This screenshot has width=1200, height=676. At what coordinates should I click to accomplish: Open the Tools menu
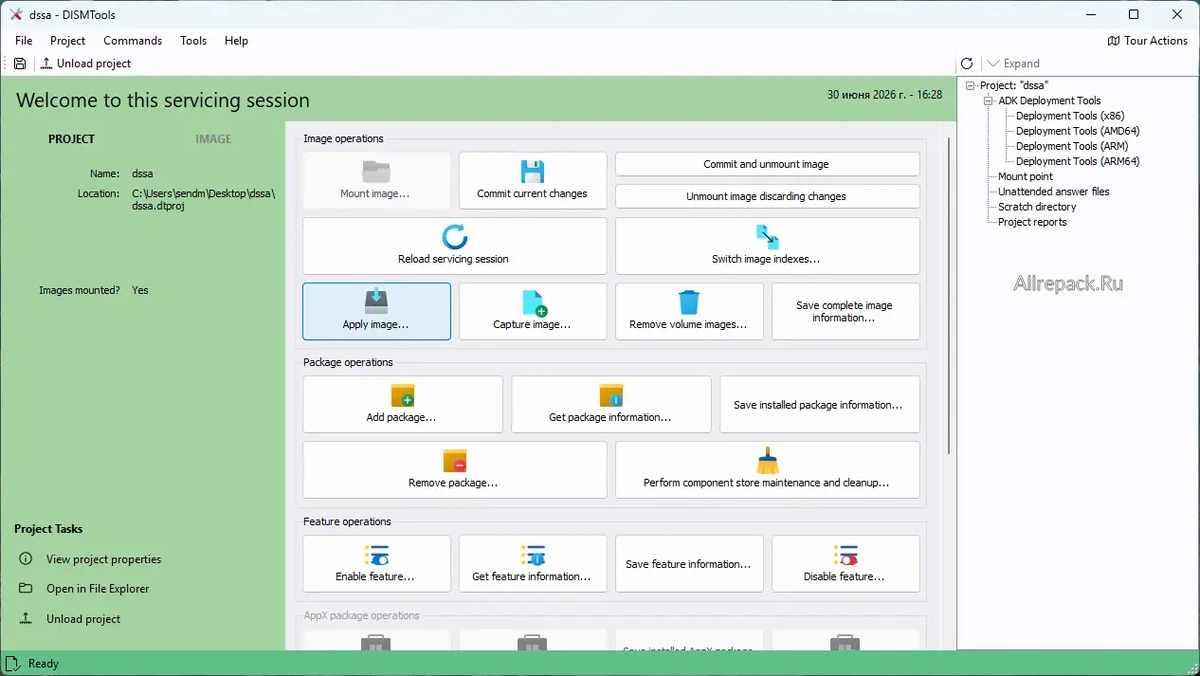194,41
